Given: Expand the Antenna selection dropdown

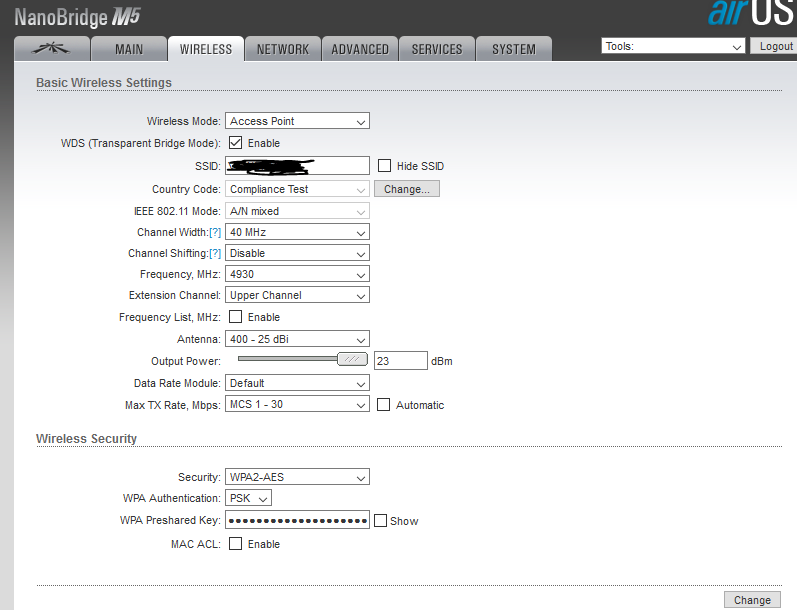Looking at the screenshot, I should pos(297,339).
